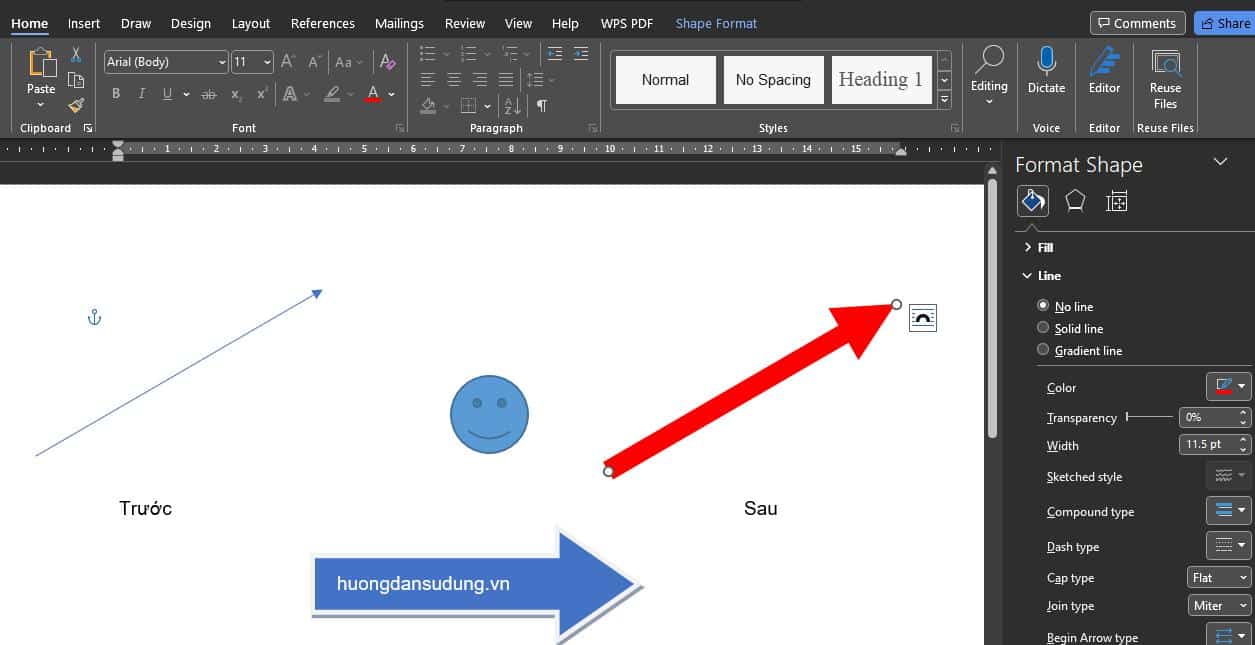Switch to the Shape Format tab

tap(716, 23)
